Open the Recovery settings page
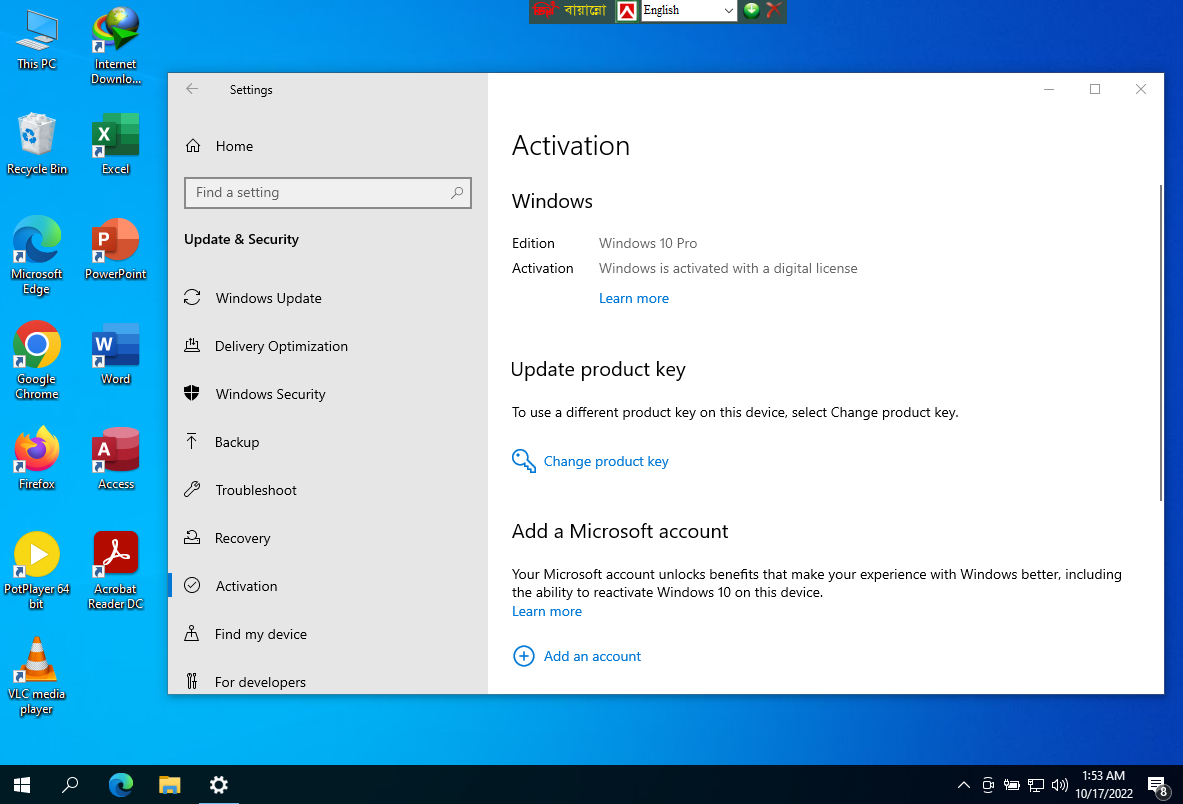Viewport: 1183px width, 804px height. click(x=242, y=538)
